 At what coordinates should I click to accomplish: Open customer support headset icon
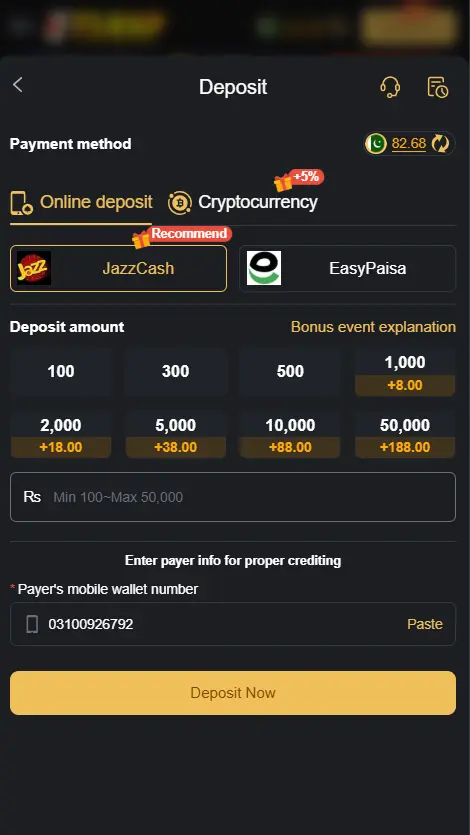[x=390, y=87]
